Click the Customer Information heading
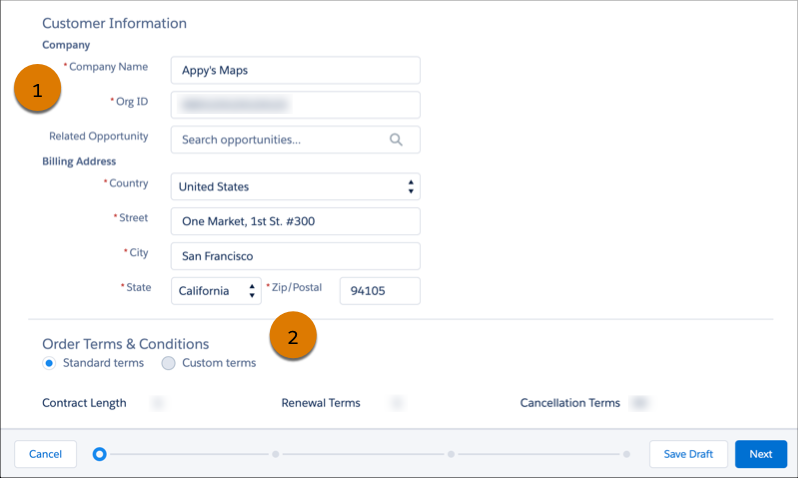 [x=115, y=23]
